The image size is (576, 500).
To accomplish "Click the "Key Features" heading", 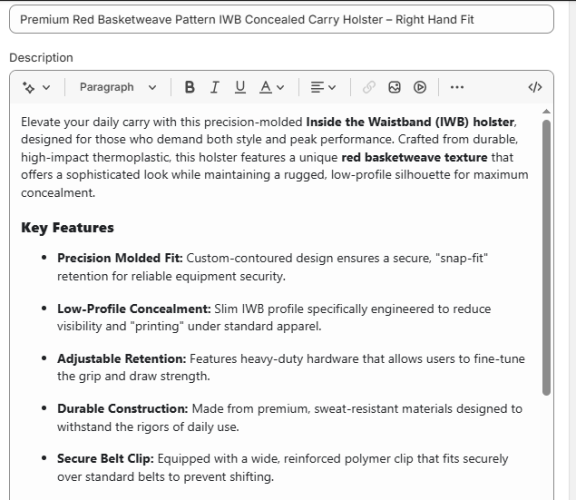I will pyautogui.click(x=68, y=228).
